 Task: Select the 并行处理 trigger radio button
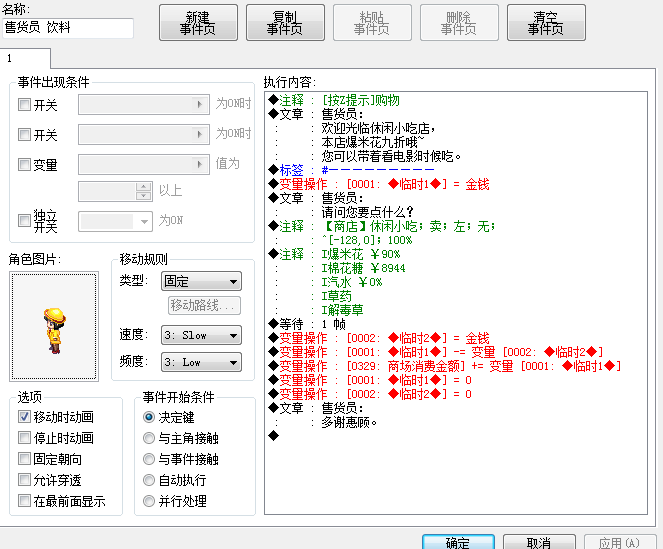[x=149, y=501]
